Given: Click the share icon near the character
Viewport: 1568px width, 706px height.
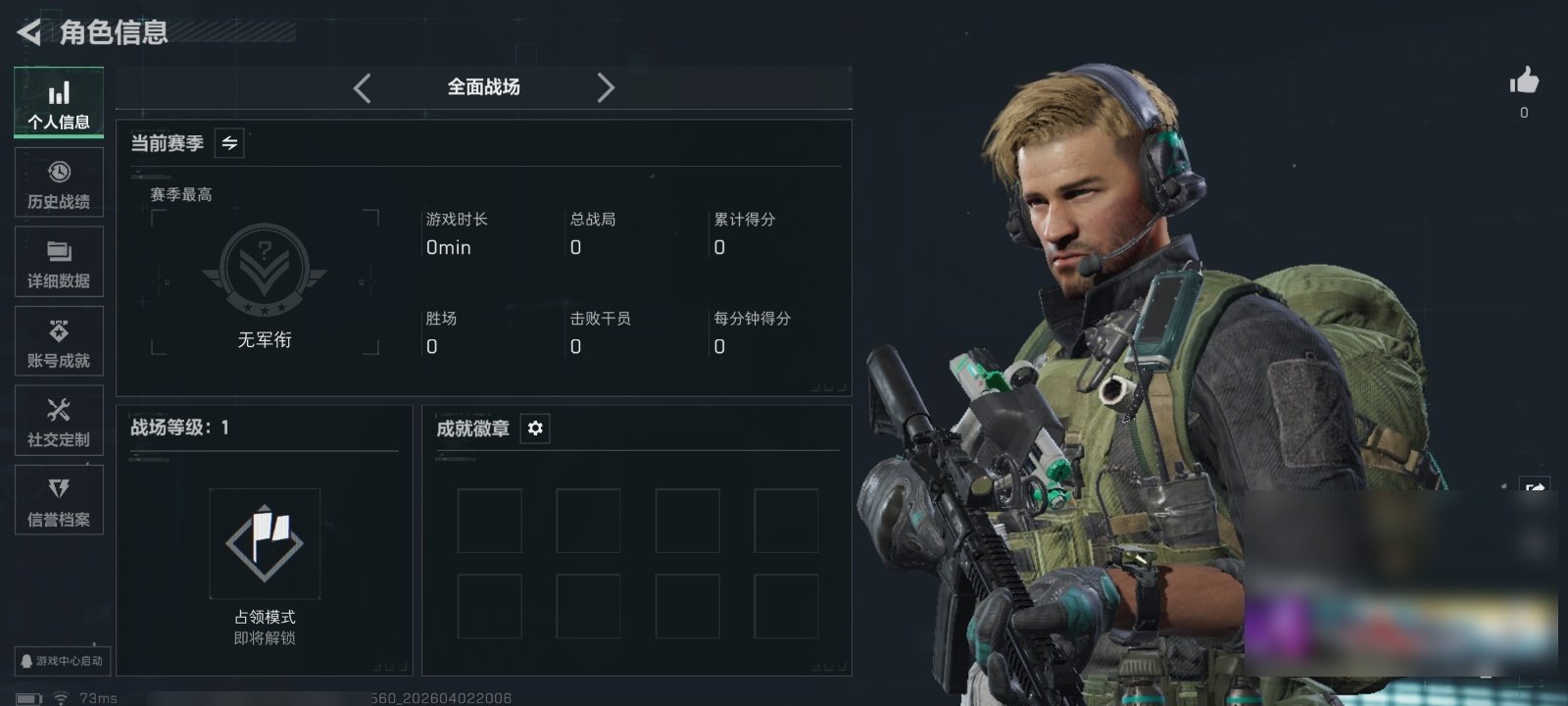Looking at the screenshot, I should tap(1535, 488).
